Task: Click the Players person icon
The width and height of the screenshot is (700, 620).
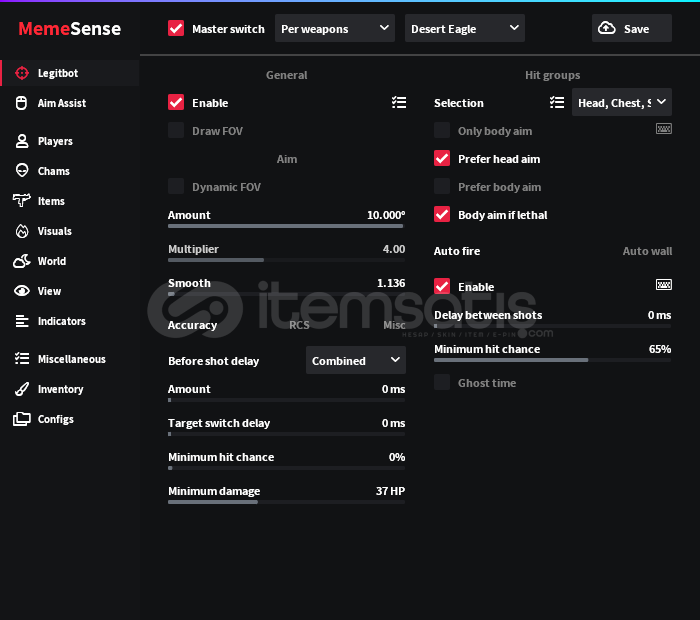Action: tap(21, 141)
